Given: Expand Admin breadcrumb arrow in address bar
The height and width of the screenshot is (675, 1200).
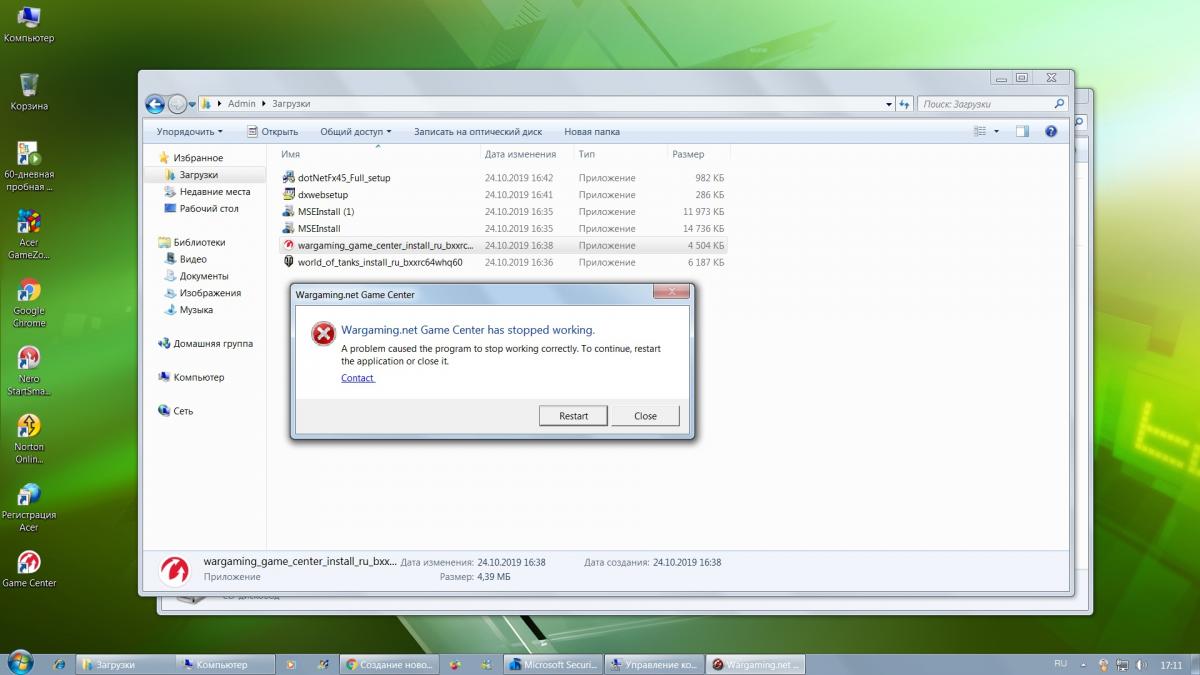Looking at the screenshot, I should [x=264, y=103].
